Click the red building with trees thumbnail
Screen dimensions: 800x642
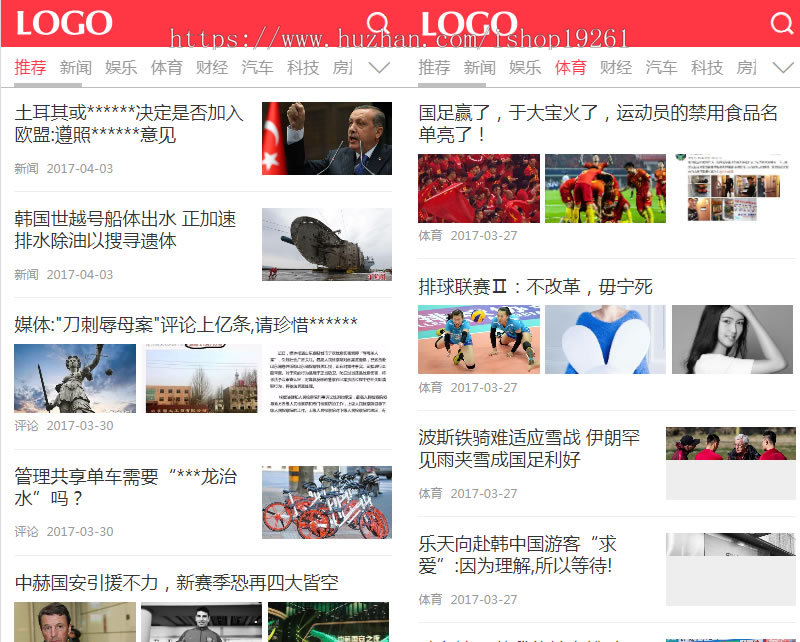coord(202,378)
